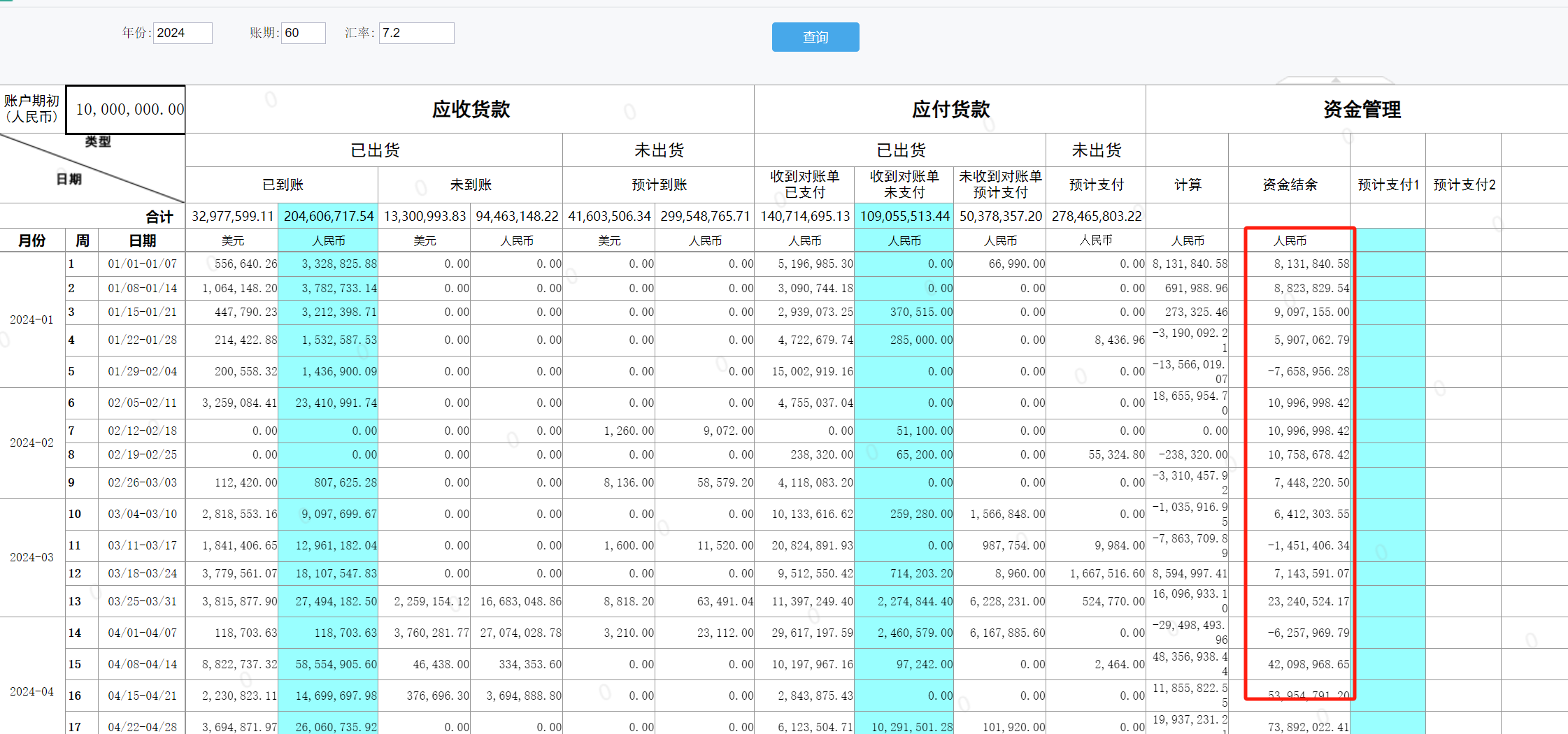The height and width of the screenshot is (734, 1568).
Task: Click the 资金管理 section header
Action: coord(1362,110)
